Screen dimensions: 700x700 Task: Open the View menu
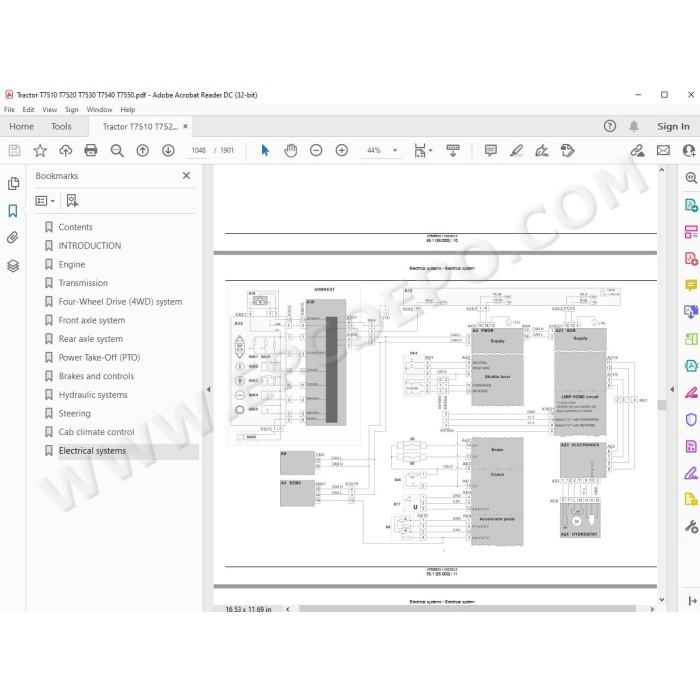coord(50,109)
